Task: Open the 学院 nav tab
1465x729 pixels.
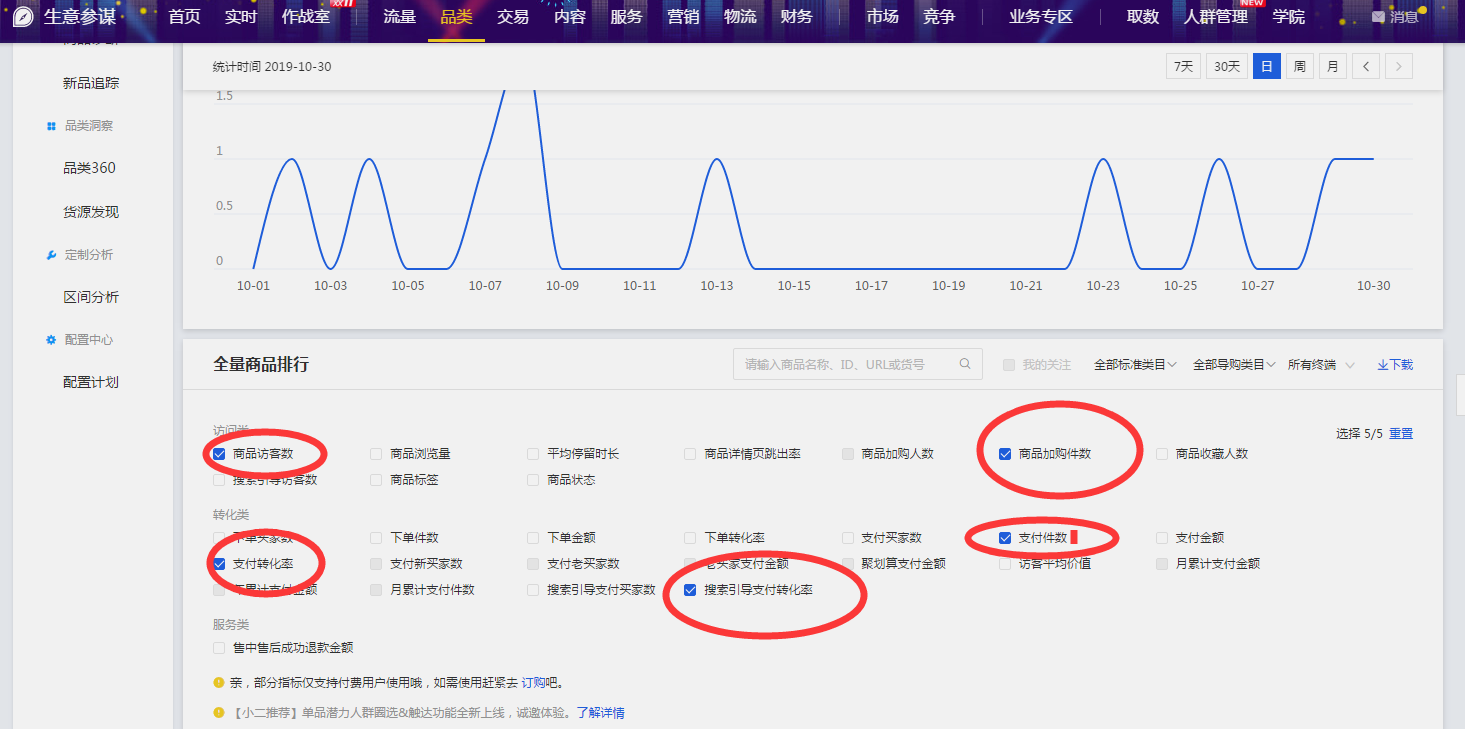Action: pyautogui.click(x=1289, y=17)
